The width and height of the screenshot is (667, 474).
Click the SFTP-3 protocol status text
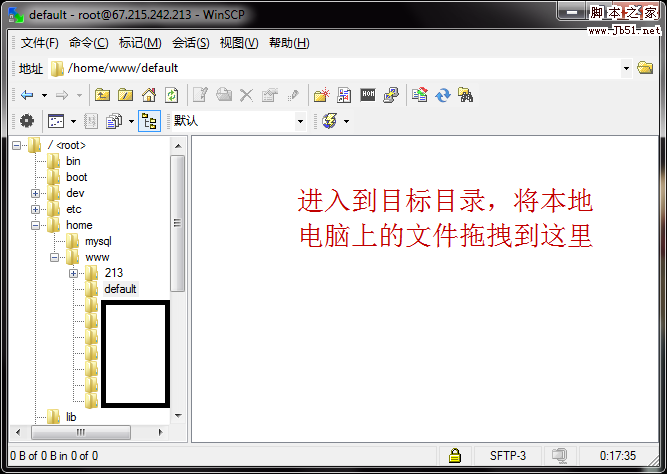coord(507,456)
